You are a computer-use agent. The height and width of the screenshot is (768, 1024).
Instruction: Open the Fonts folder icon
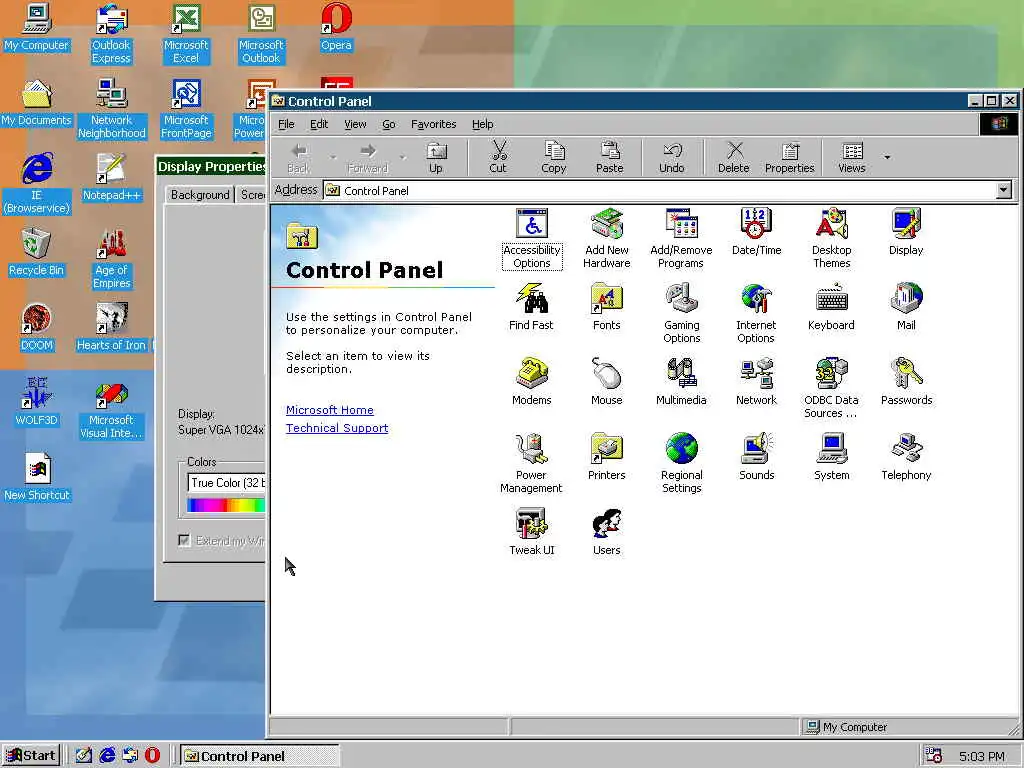click(607, 307)
